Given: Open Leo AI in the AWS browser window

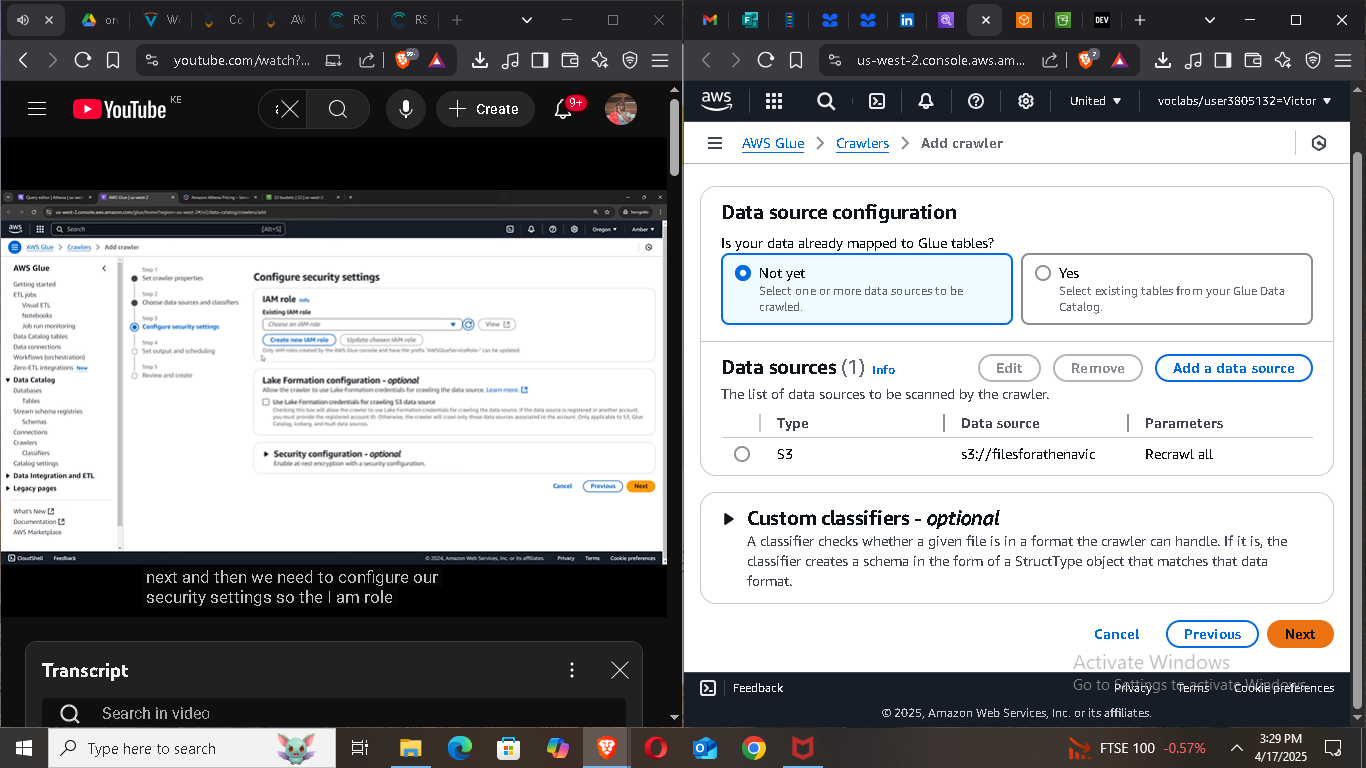Looking at the screenshot, I should (1283, 60).
